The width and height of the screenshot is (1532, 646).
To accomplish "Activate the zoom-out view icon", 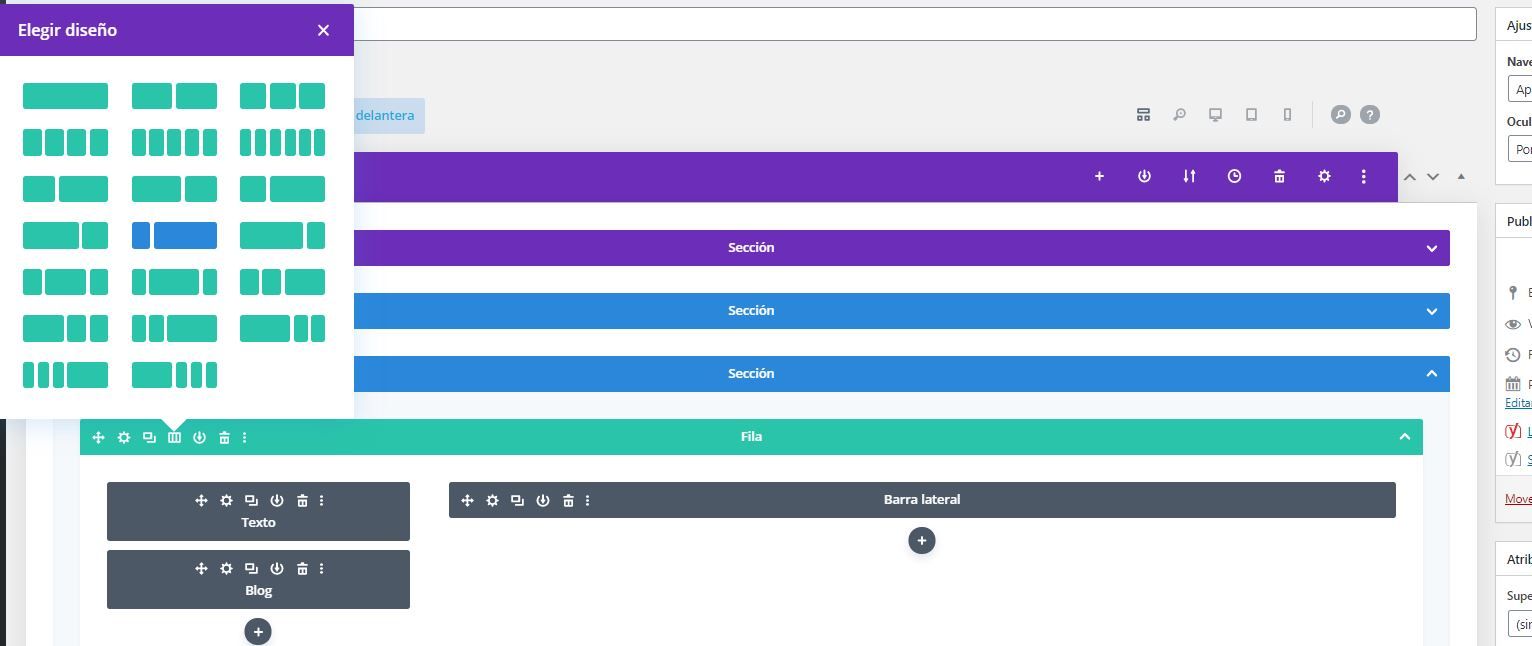I will coord(1179,115).
